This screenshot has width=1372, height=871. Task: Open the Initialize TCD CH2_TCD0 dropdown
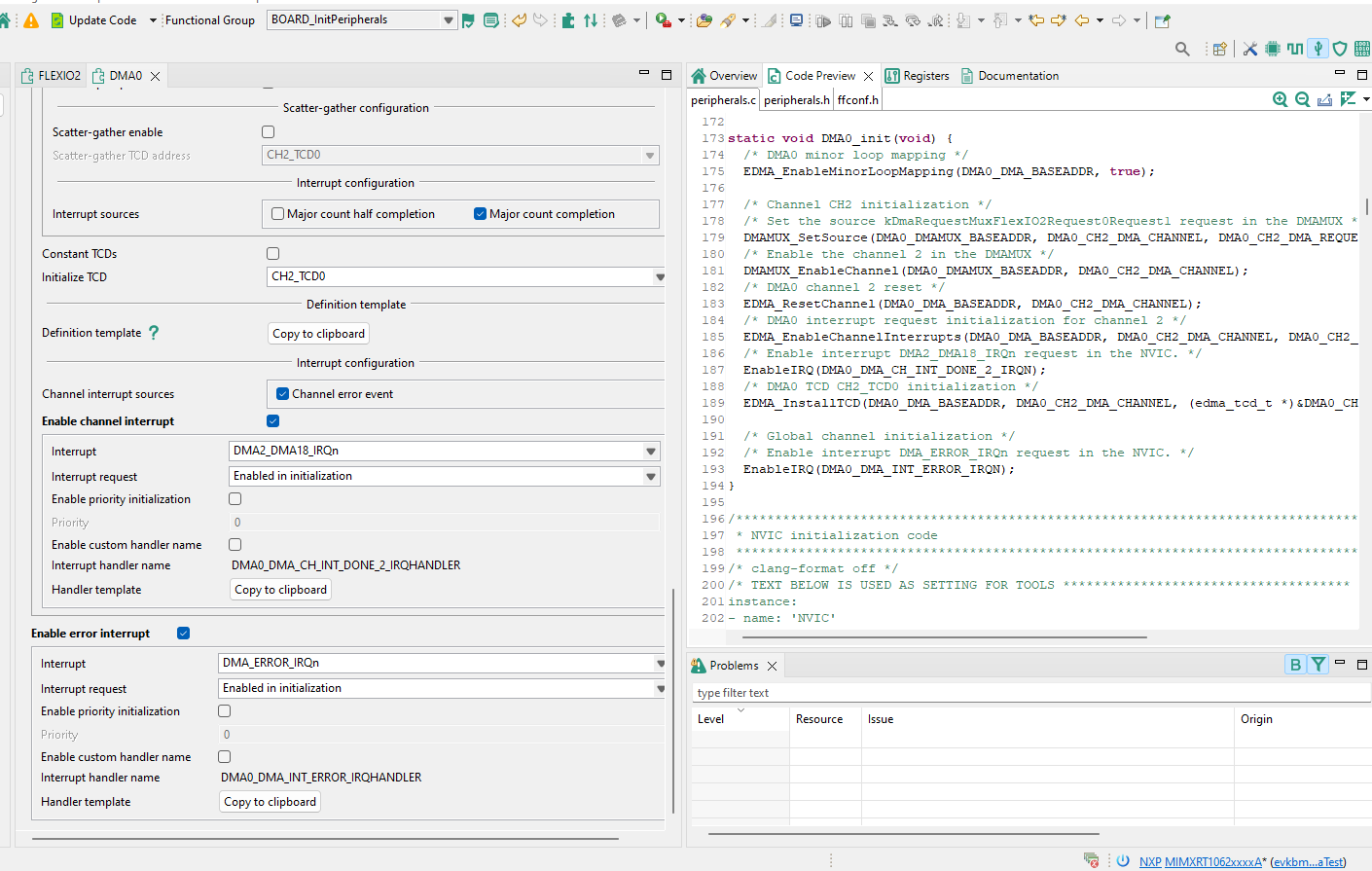[x=659, y=277]
